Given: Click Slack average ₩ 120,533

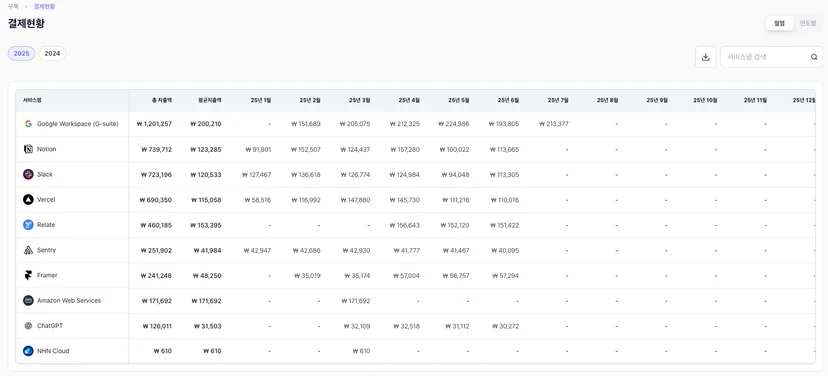Looking at the screenshot, I should point(206,175).
